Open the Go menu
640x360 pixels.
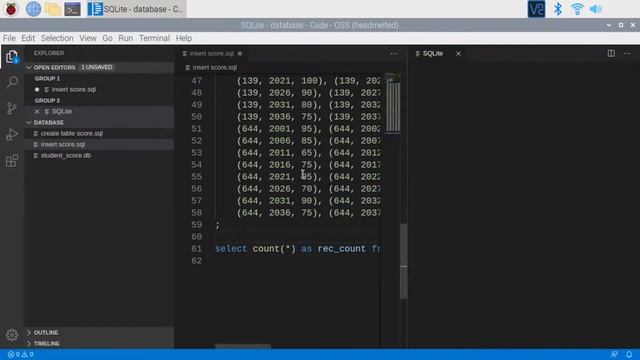(107, 38)
